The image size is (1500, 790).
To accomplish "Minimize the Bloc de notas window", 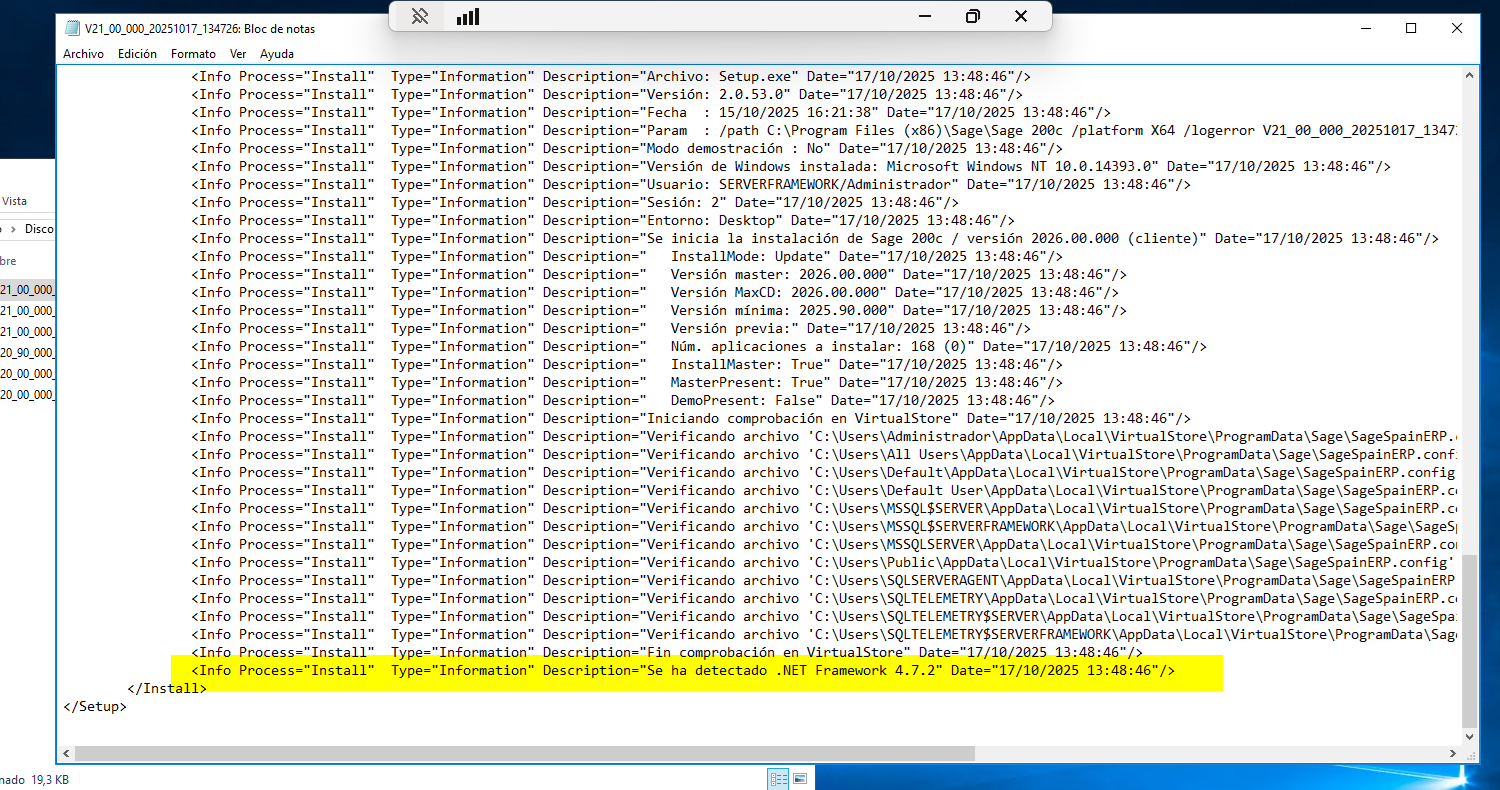I will [x=1365, y=28].
